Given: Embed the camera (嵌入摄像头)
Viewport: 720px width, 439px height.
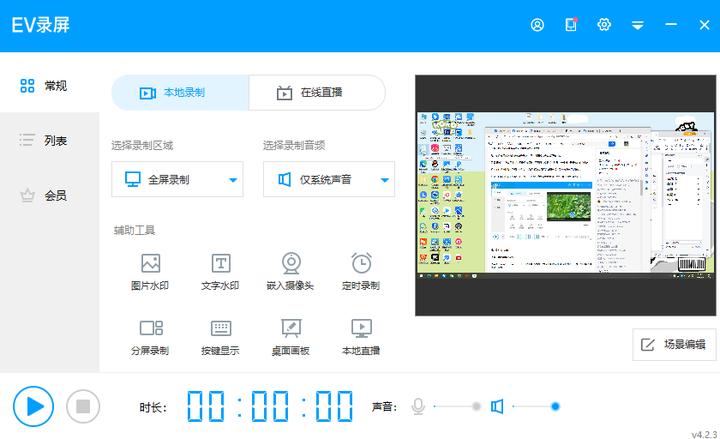Looking at the screenshot, I should click(x=291, y=271).
